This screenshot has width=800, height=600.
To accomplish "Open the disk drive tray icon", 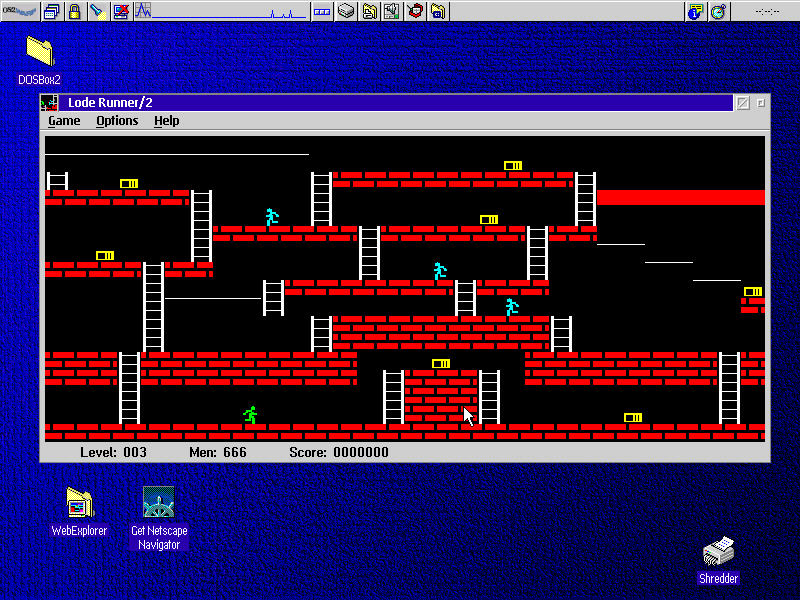I will point(346,11).
